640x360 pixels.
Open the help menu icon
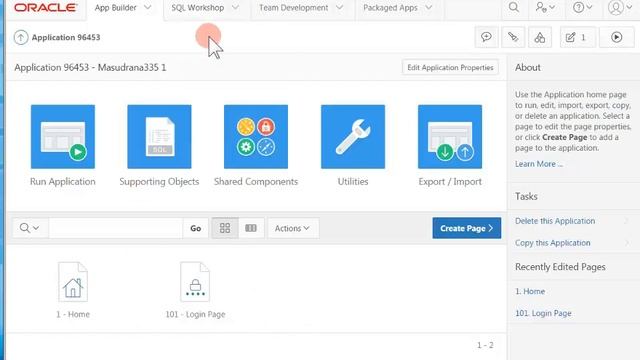click(582, 8)
